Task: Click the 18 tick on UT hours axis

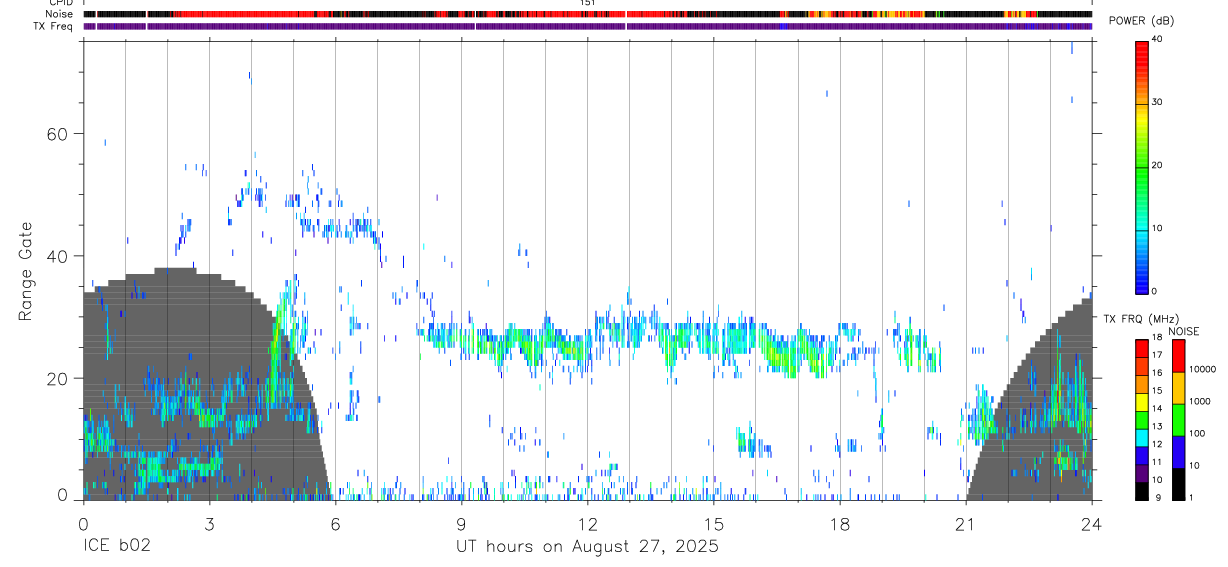Action: tap(839, 524)
